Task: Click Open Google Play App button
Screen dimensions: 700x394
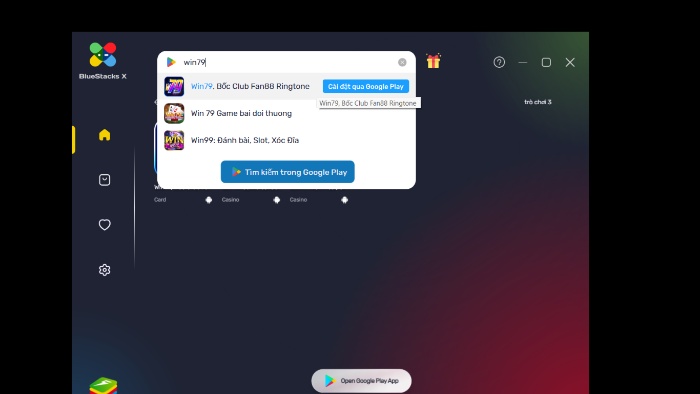Action: (x=361, y=381)
